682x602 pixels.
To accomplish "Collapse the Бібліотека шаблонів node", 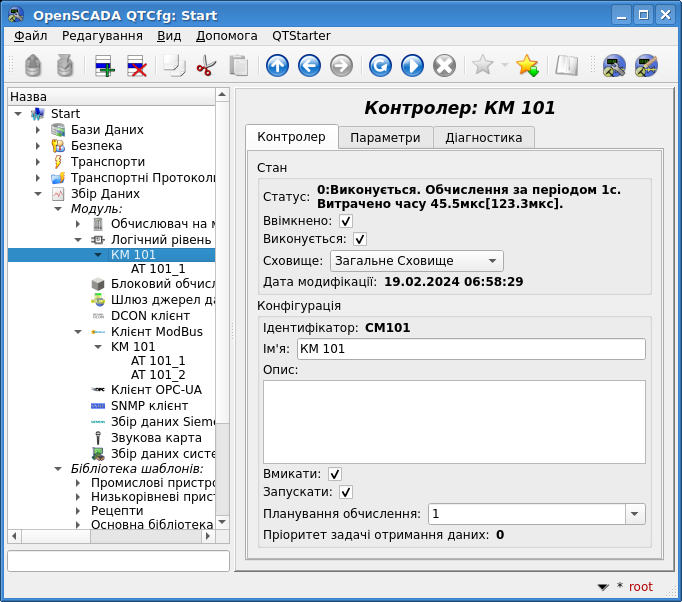I will [58, 469].
